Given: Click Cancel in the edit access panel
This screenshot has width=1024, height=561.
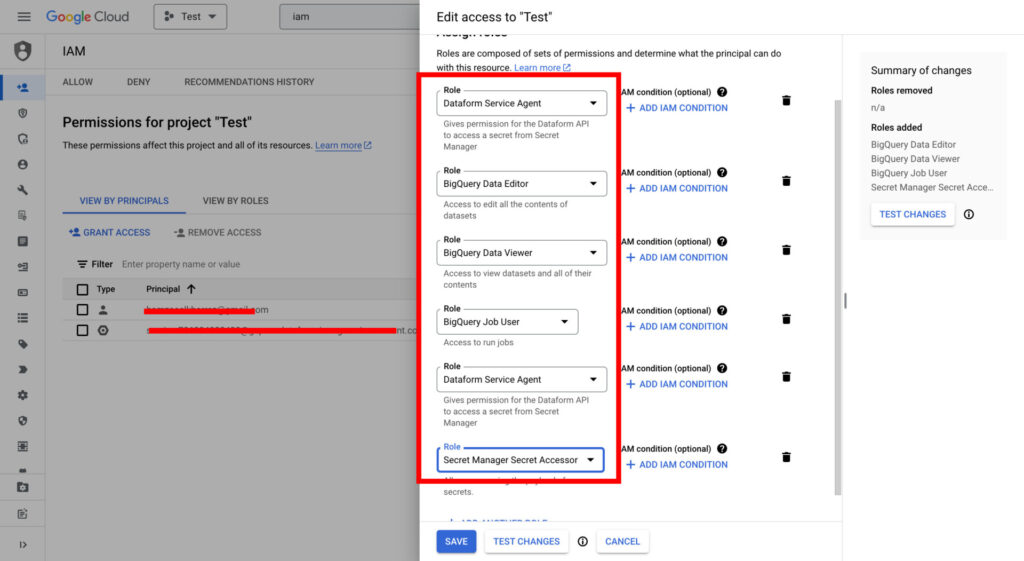Looking at the screenshot, I should 622,541.
